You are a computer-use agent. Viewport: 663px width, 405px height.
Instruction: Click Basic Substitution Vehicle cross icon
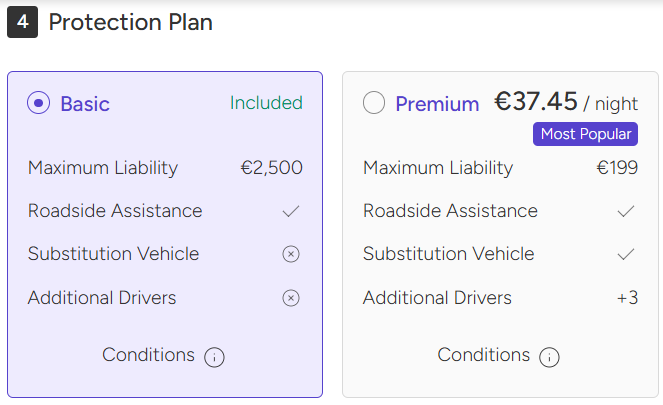[291, 254]
